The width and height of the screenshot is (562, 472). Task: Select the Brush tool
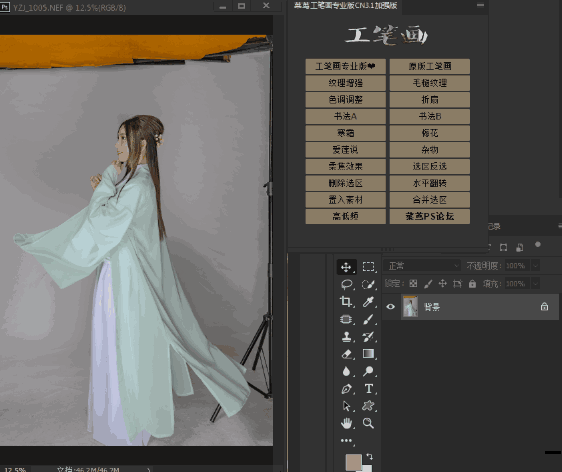[368, 319]
